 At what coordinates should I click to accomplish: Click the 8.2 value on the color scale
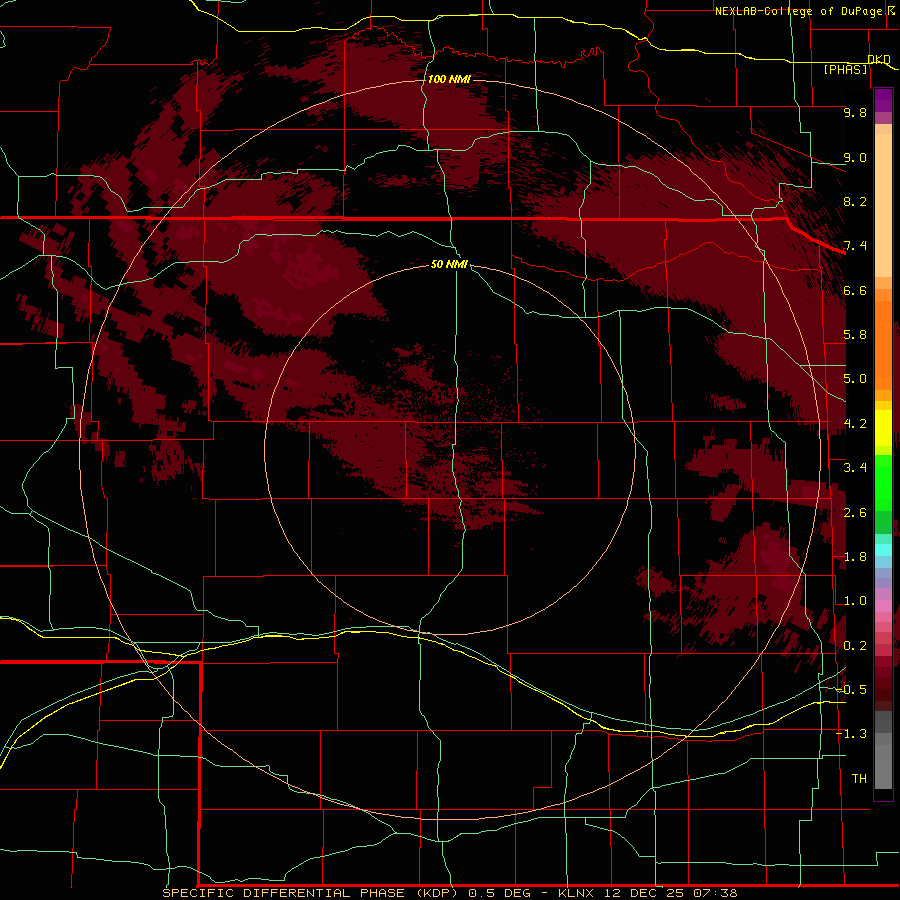coord(855,201)
